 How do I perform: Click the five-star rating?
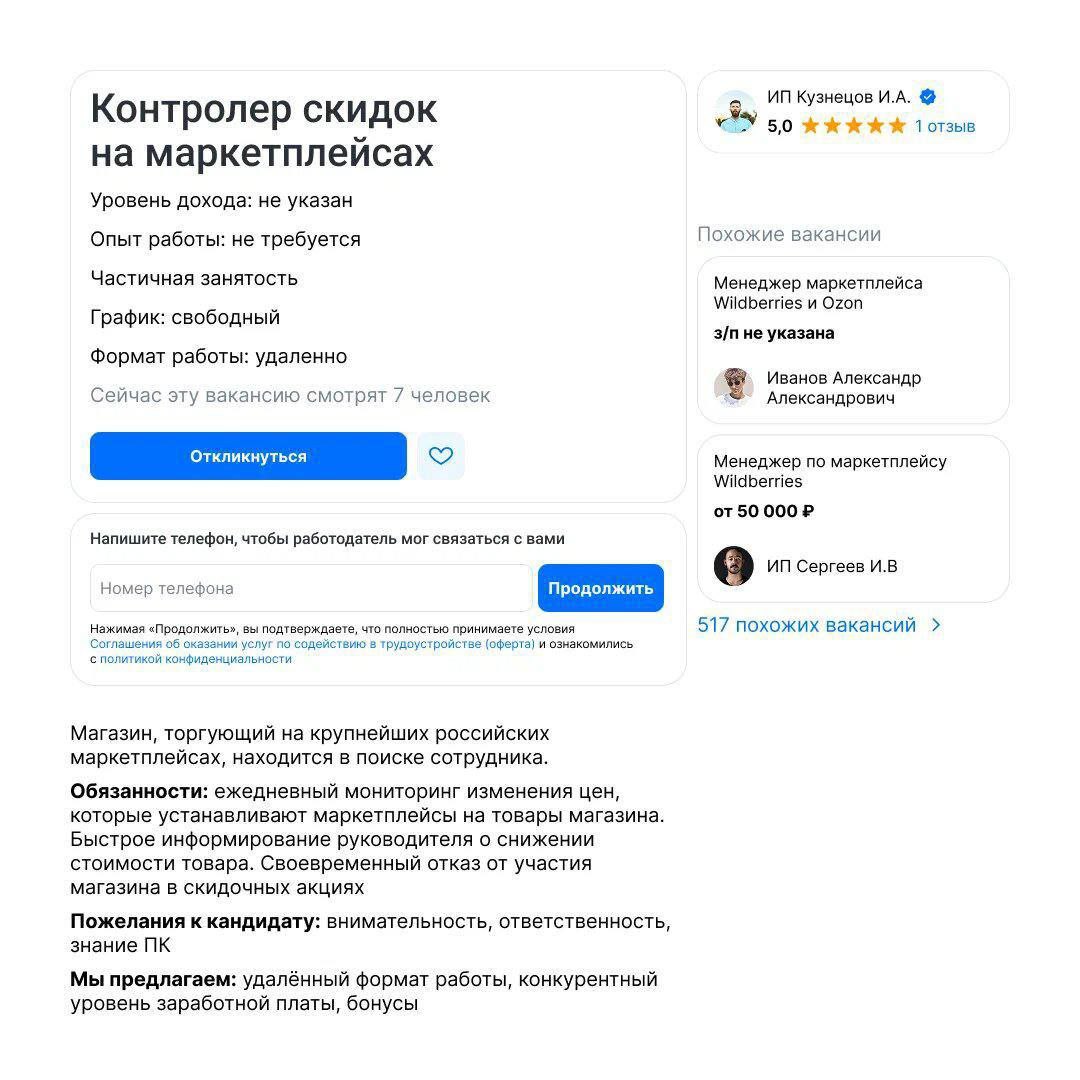pyautogui.click(x=853, y=126)
